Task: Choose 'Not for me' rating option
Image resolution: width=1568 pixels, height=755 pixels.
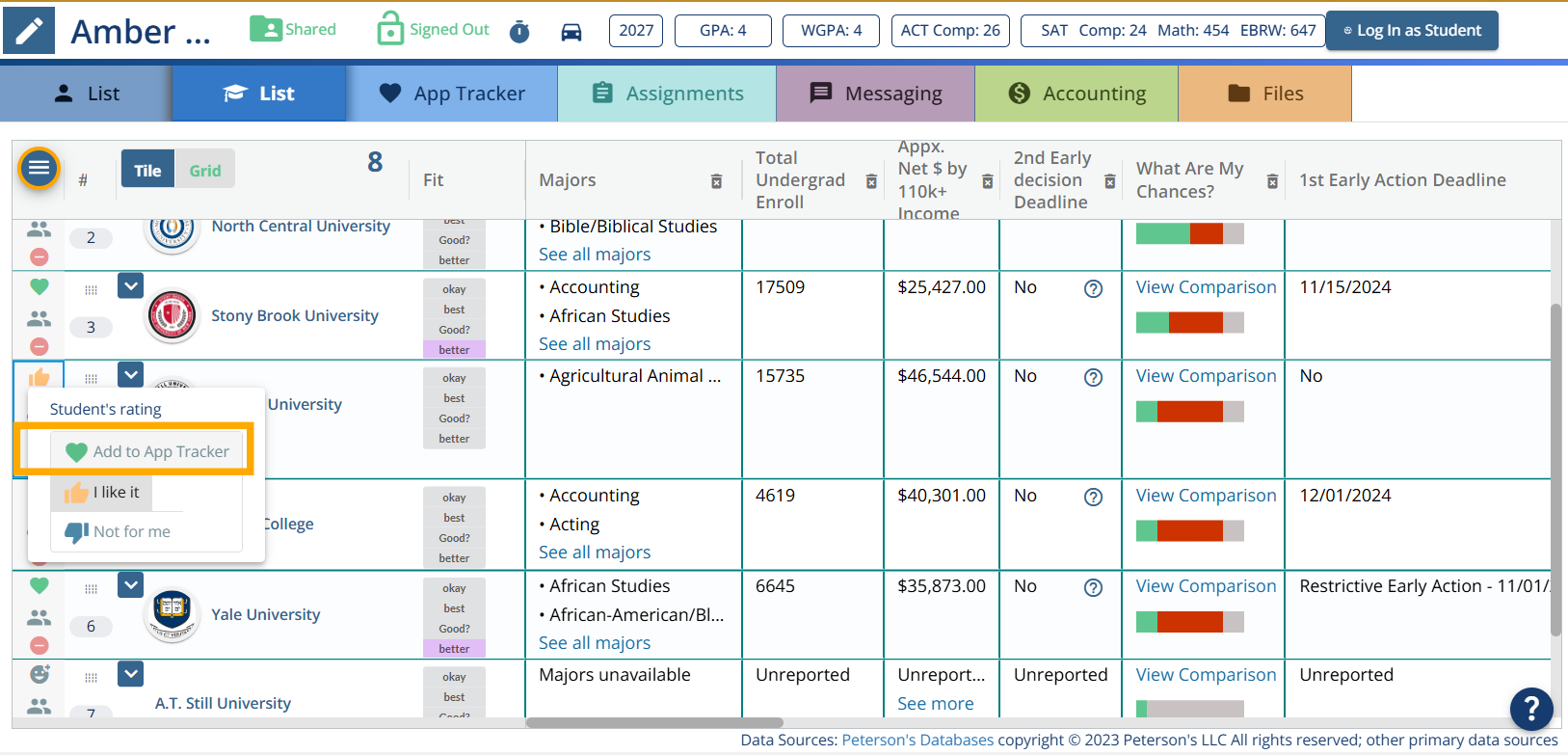Action: [x=118, y=531]
